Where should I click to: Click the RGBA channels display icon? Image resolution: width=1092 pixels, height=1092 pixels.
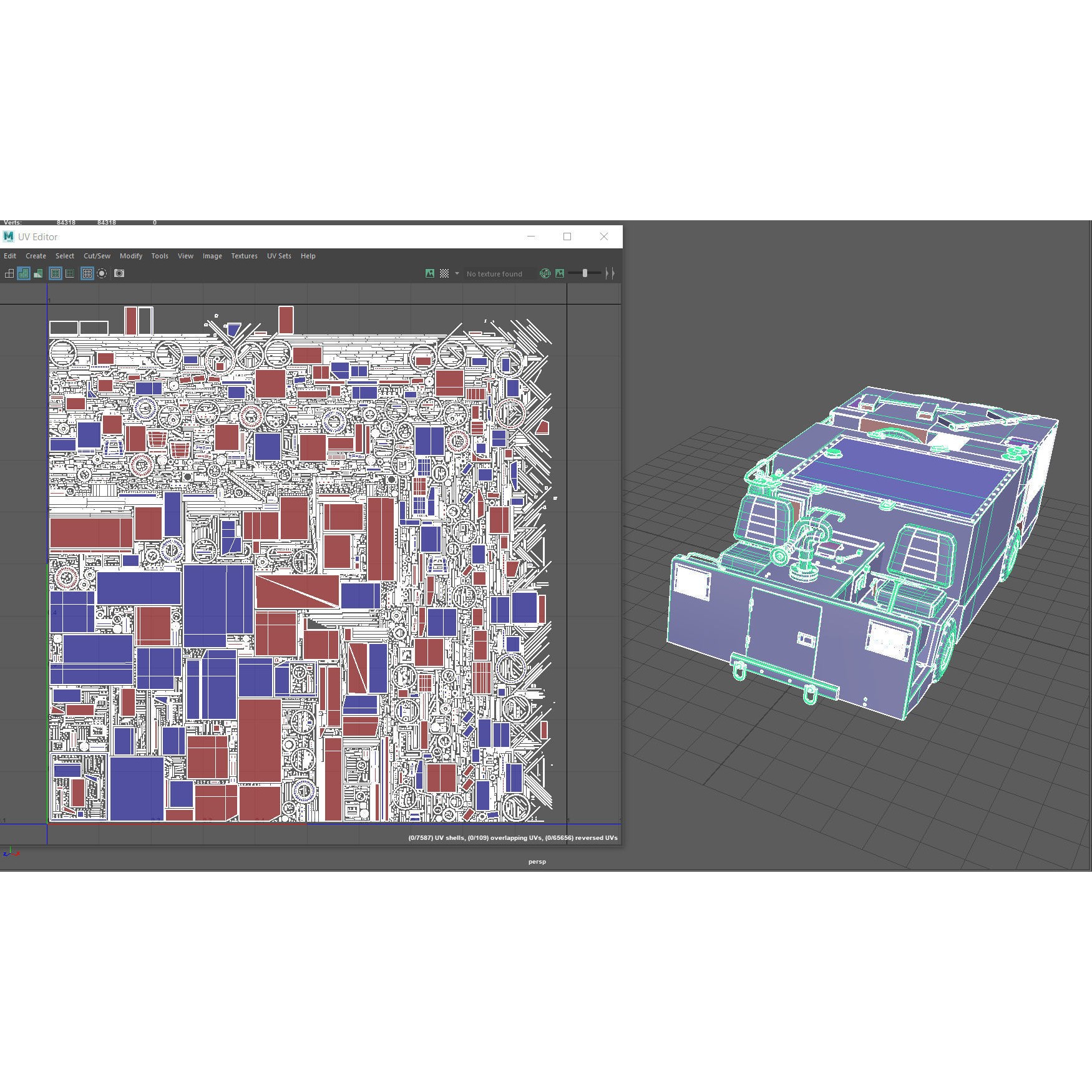pos(545,273)
